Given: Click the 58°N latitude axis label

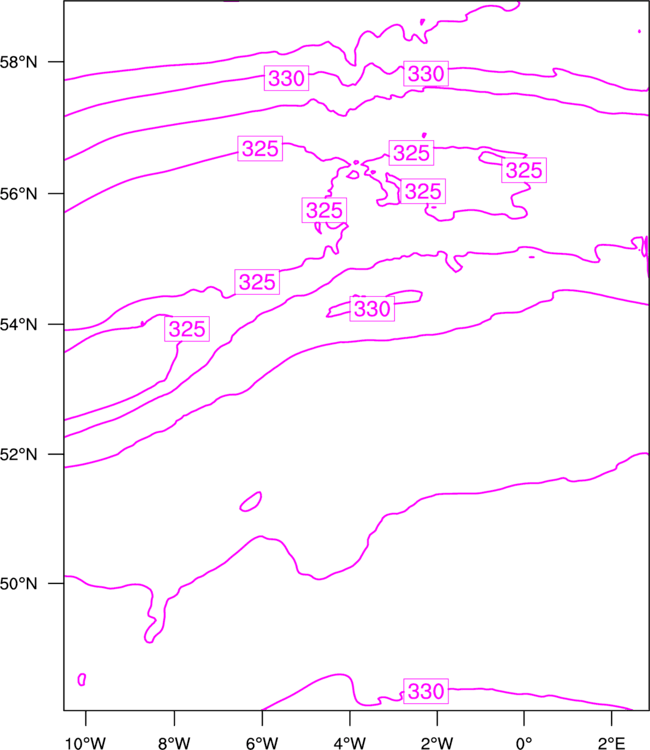Looking at the screenshot, I should pyautogui.click(x=18, y=62).
